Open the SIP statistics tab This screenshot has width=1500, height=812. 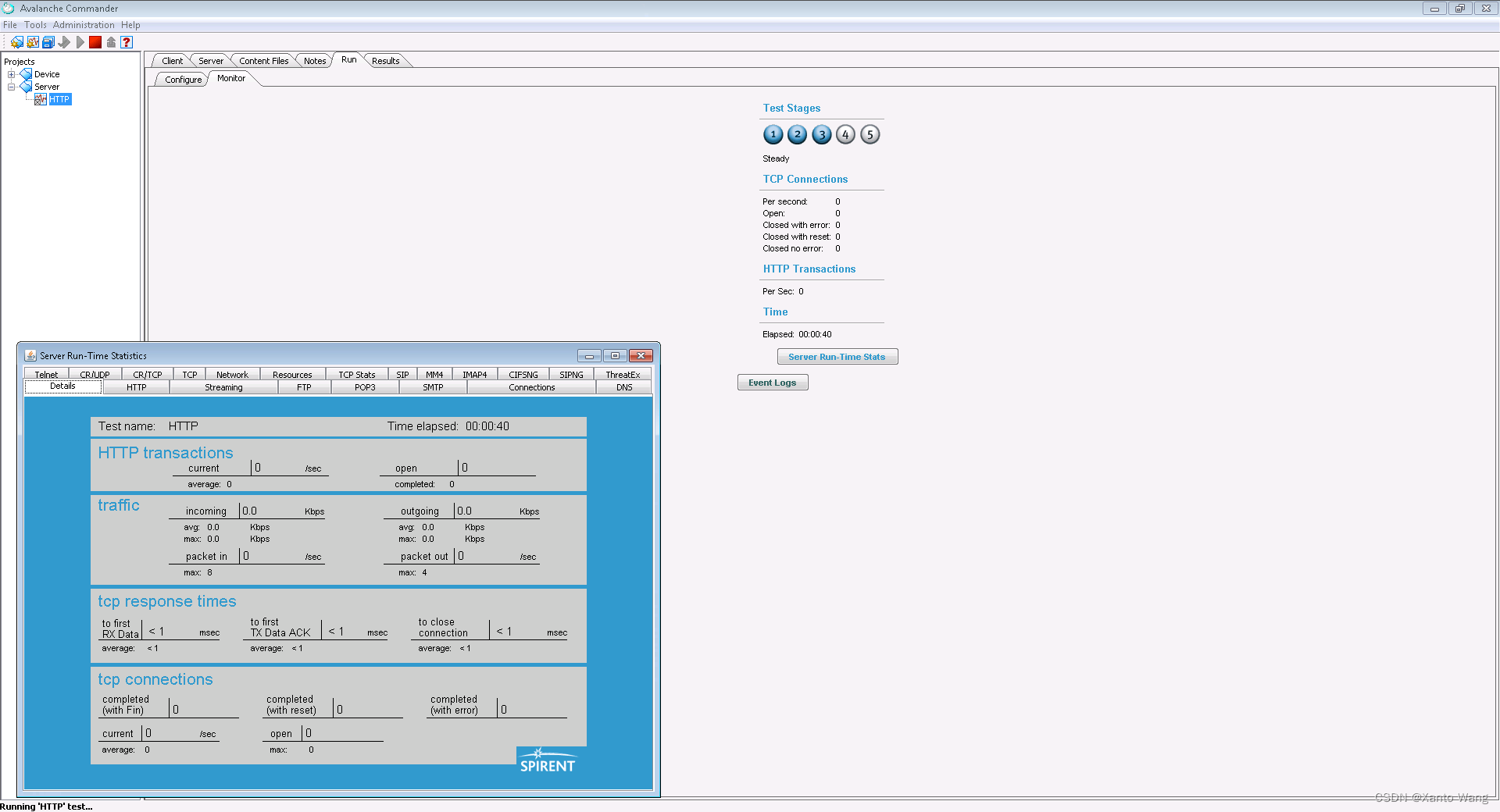point(402,375)
